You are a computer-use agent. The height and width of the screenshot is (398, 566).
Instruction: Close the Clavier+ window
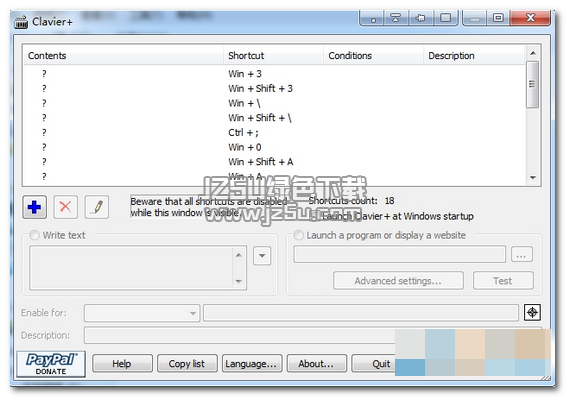[530, 18]
